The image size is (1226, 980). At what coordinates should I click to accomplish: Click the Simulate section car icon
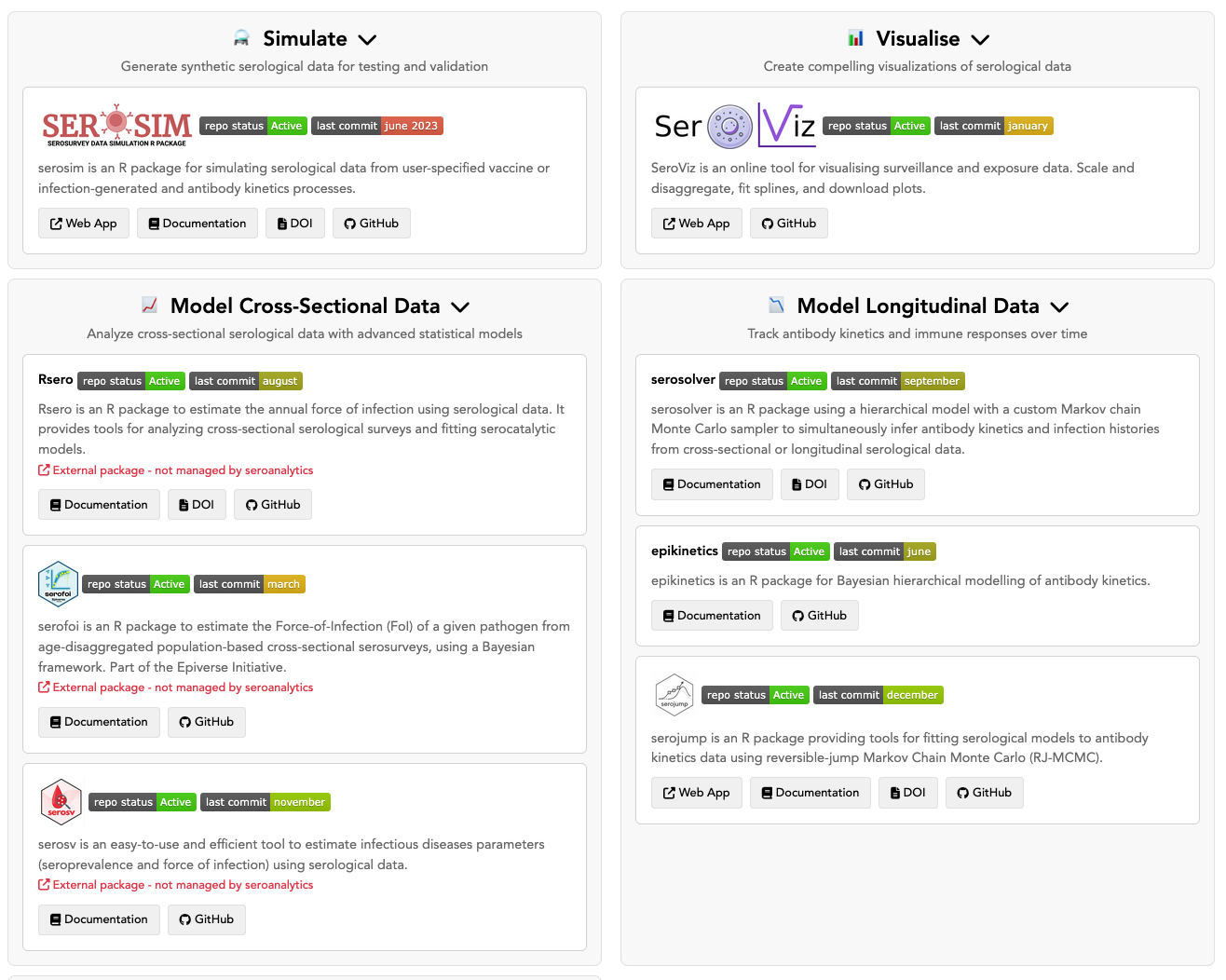[x=241, y=38]
